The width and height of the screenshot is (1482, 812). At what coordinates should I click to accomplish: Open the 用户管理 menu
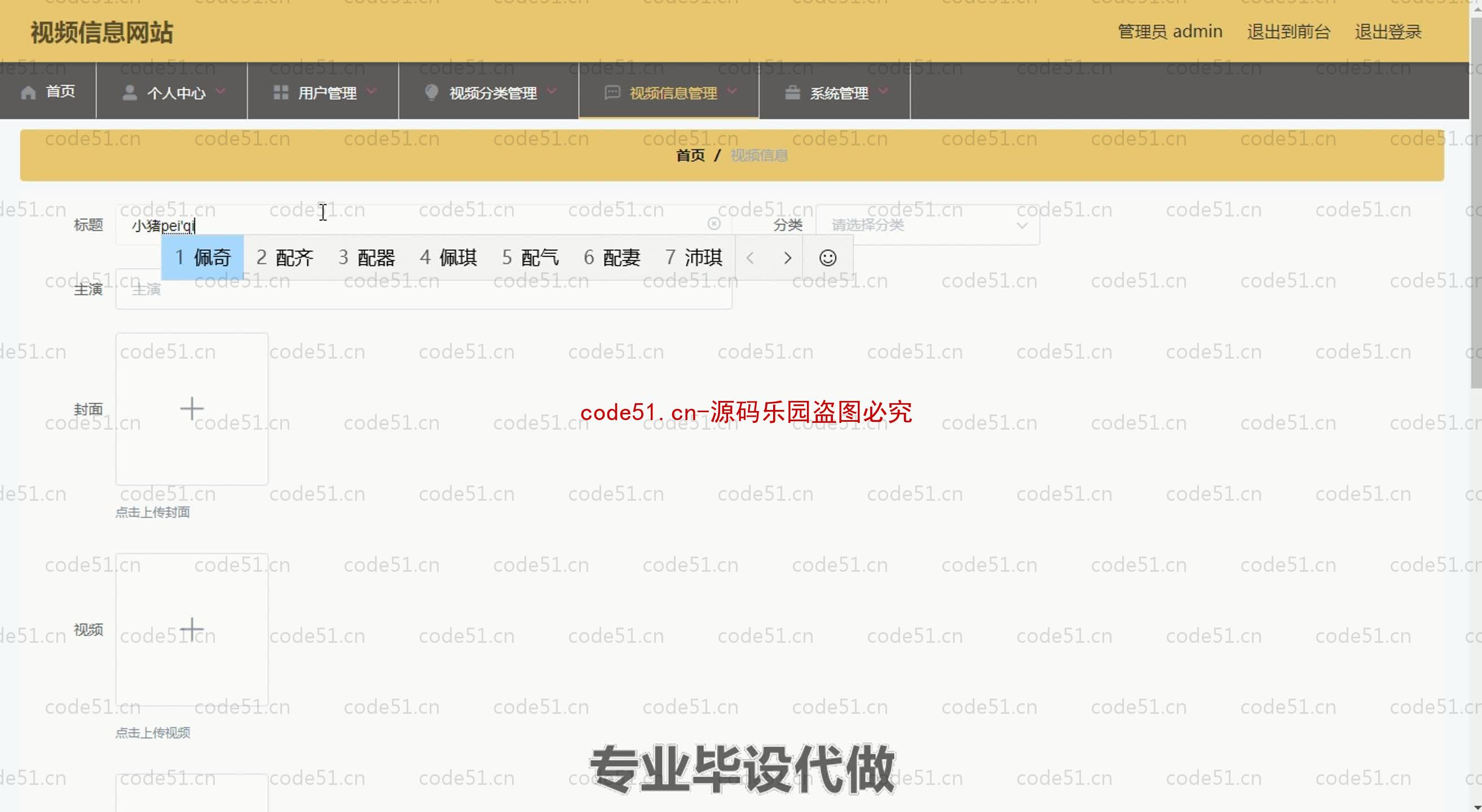point(323,91)
